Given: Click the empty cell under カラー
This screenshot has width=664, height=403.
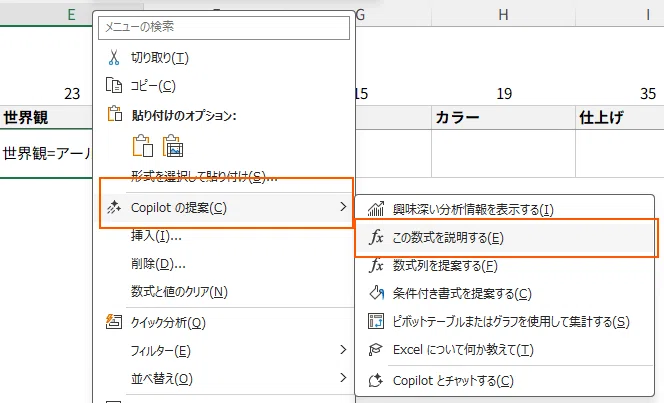Looking at the screenshot, I should [x=504, y=153].
